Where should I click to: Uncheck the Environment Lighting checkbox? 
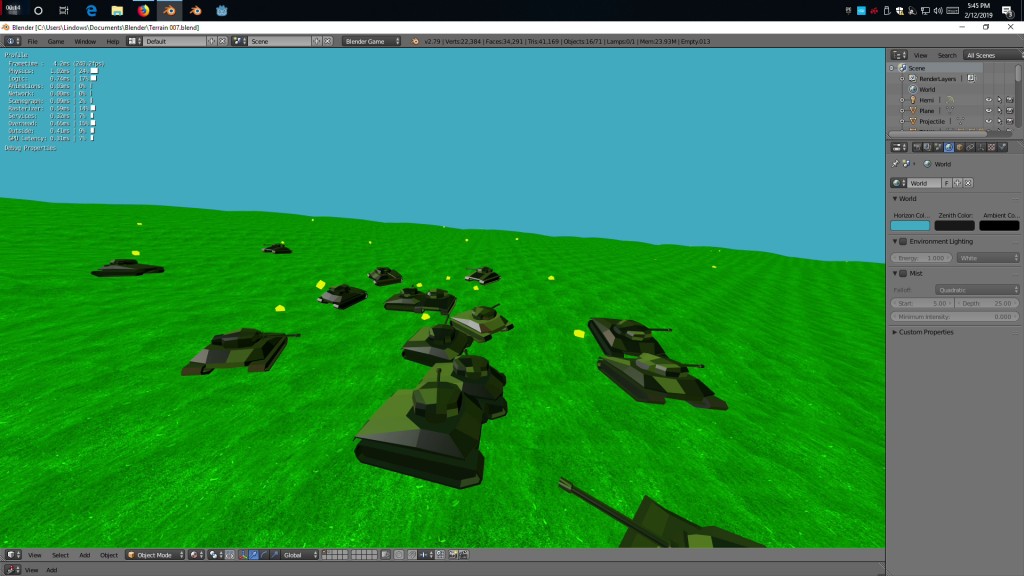pos(903,241)
